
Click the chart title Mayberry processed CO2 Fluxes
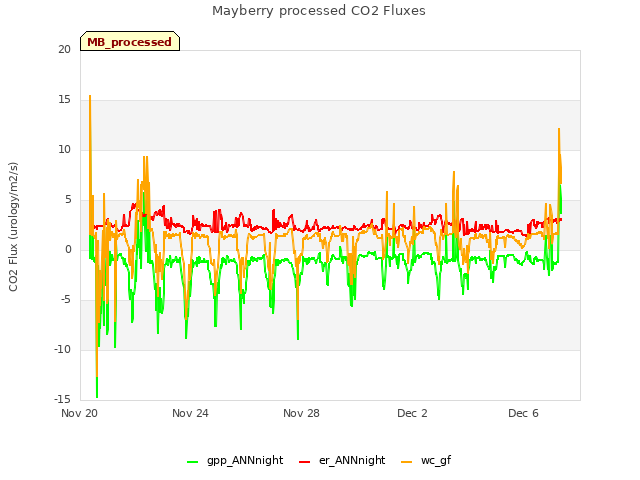(x=319, y=11)
